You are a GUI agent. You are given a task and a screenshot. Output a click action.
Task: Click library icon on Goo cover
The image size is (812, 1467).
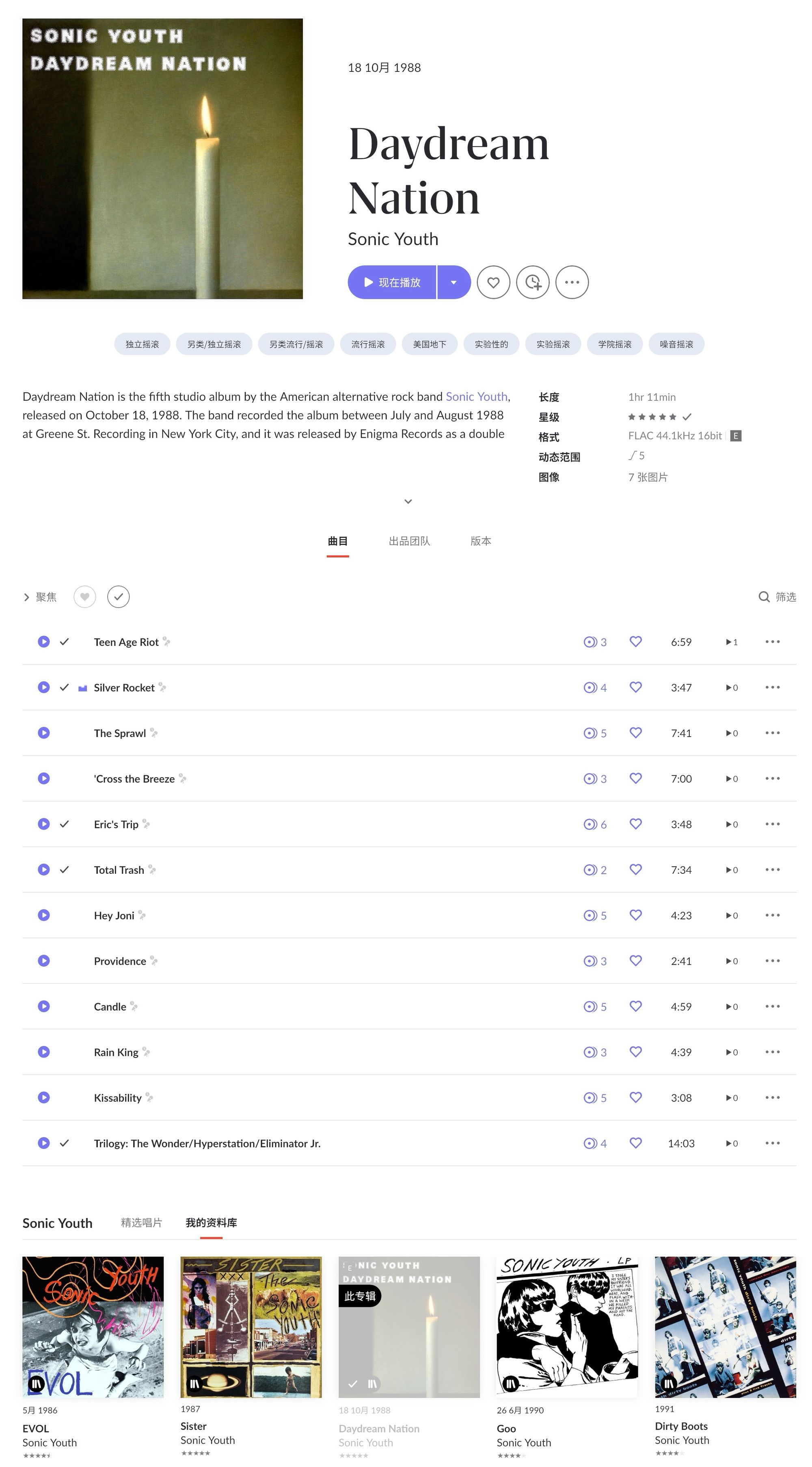[511, 1383]
